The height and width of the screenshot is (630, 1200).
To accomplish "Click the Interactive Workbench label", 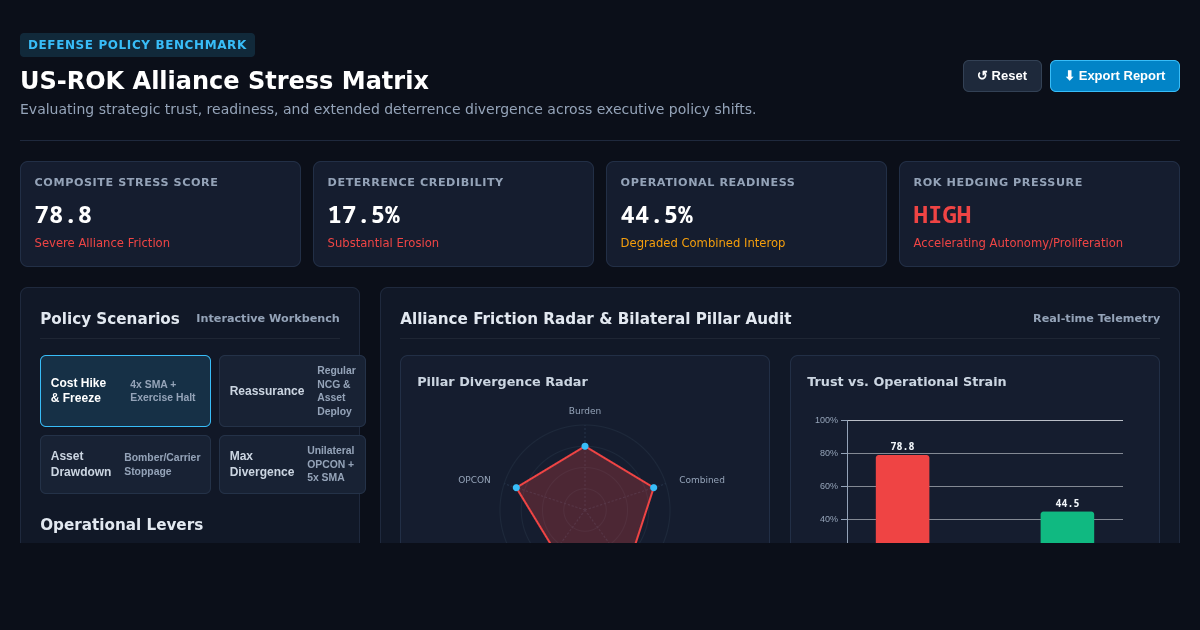I will click(x=268, y=319).
